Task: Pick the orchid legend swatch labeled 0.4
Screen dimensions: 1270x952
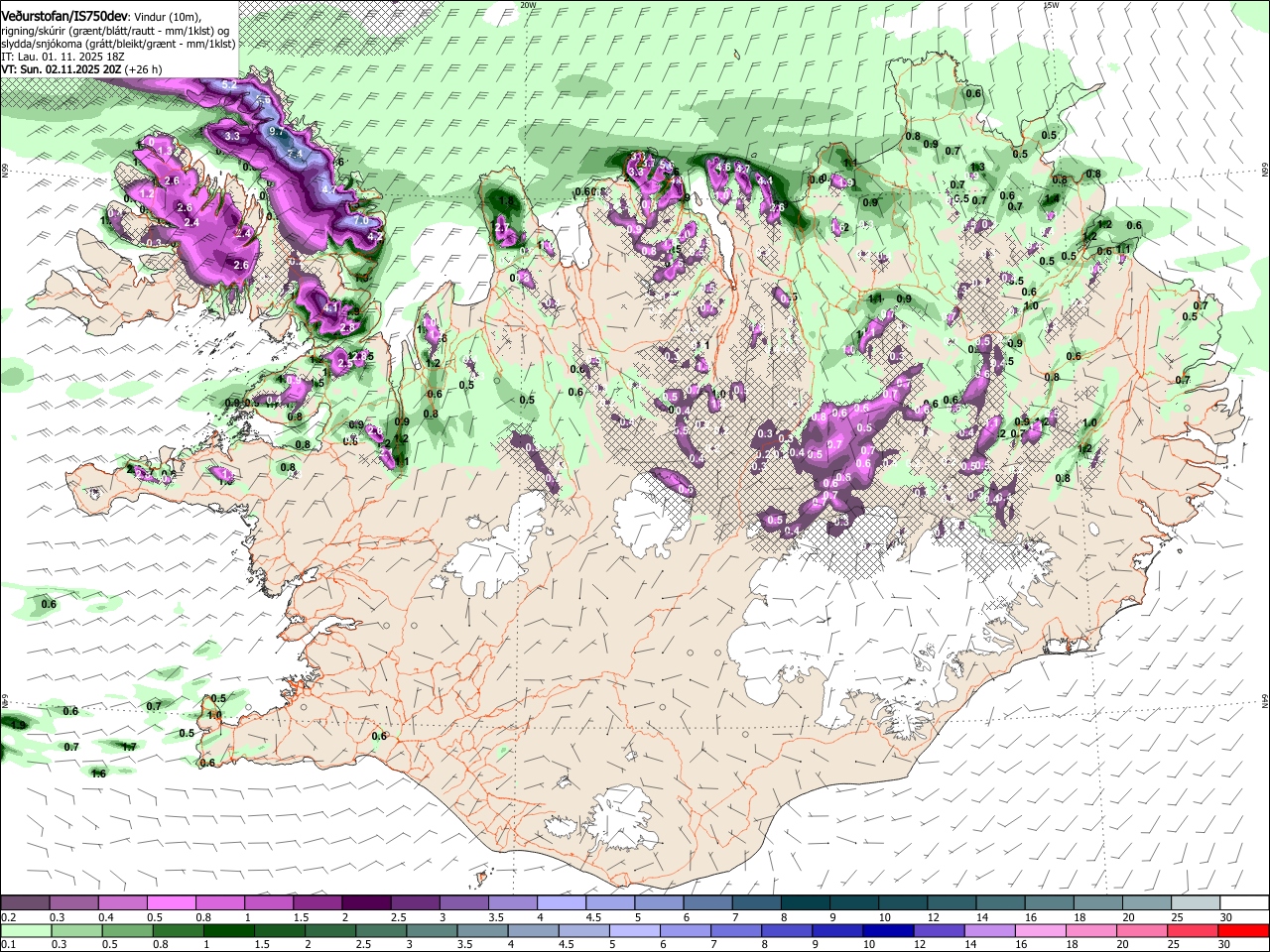Action: (122, 902)
